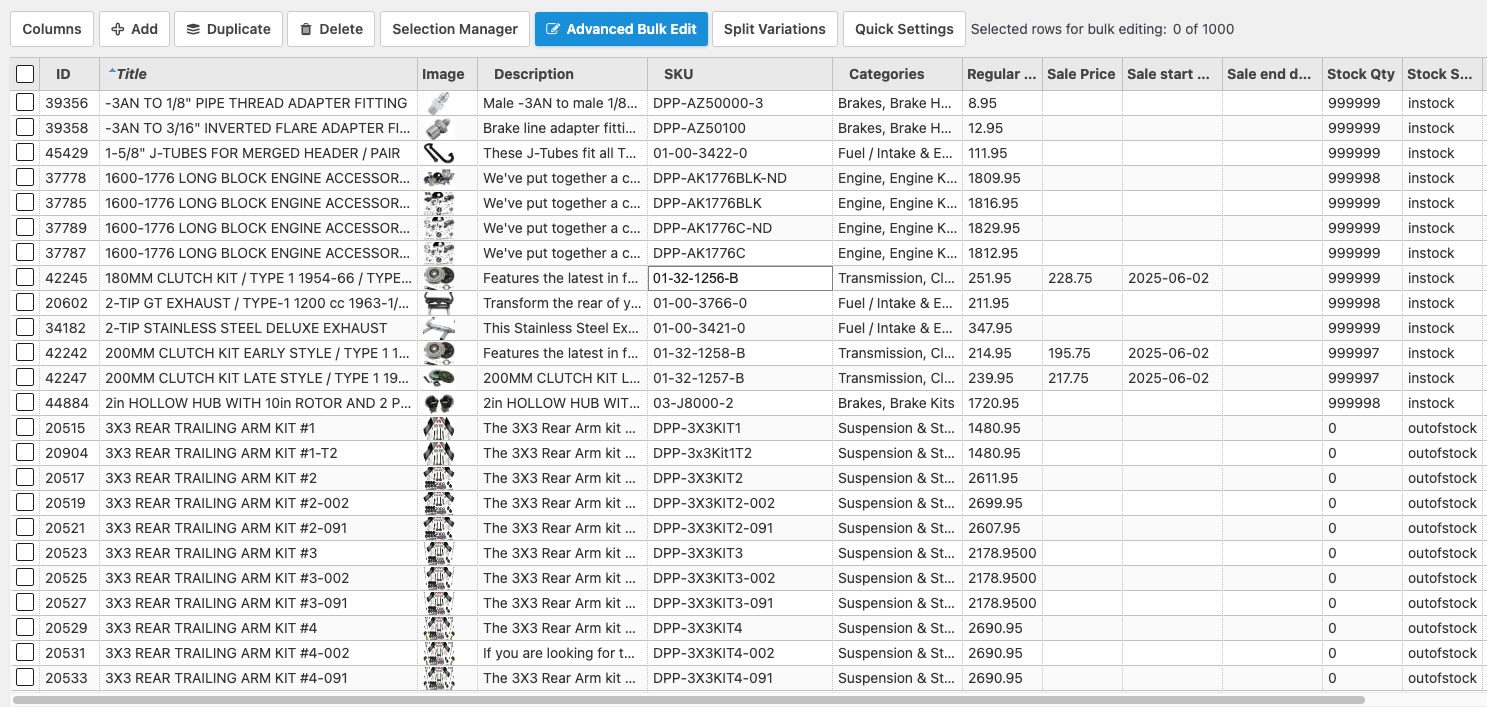Tick the checkbox for ID 42245
The width and height of the screenshot is (1487, 707).
coord(25,278)
